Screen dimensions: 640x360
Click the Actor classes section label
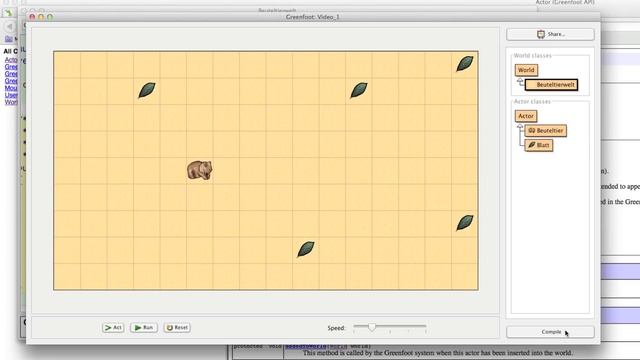532,101
